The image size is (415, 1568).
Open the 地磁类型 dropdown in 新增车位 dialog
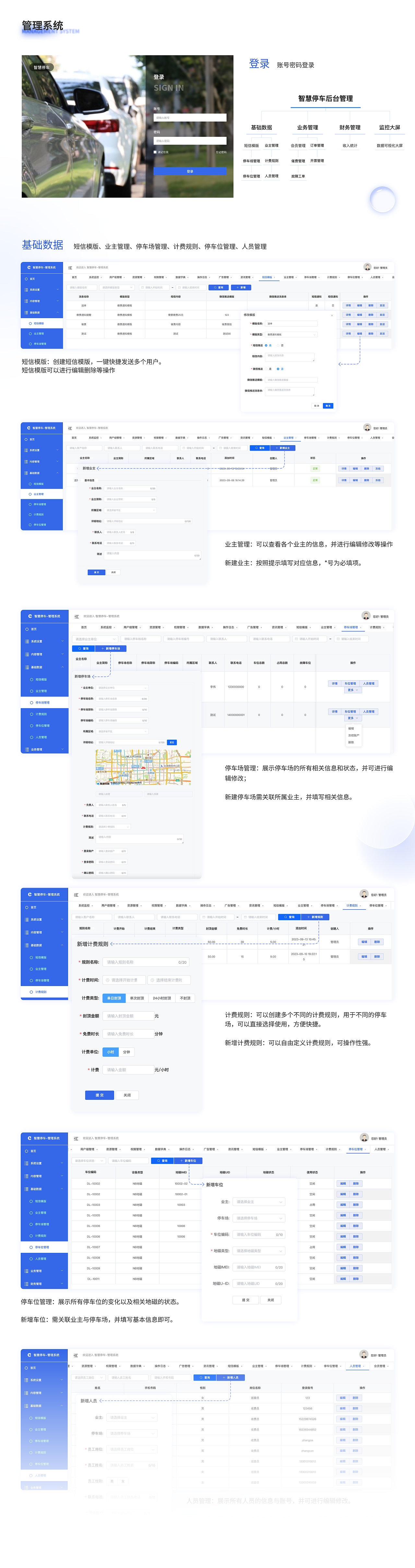coord(259,1251)
